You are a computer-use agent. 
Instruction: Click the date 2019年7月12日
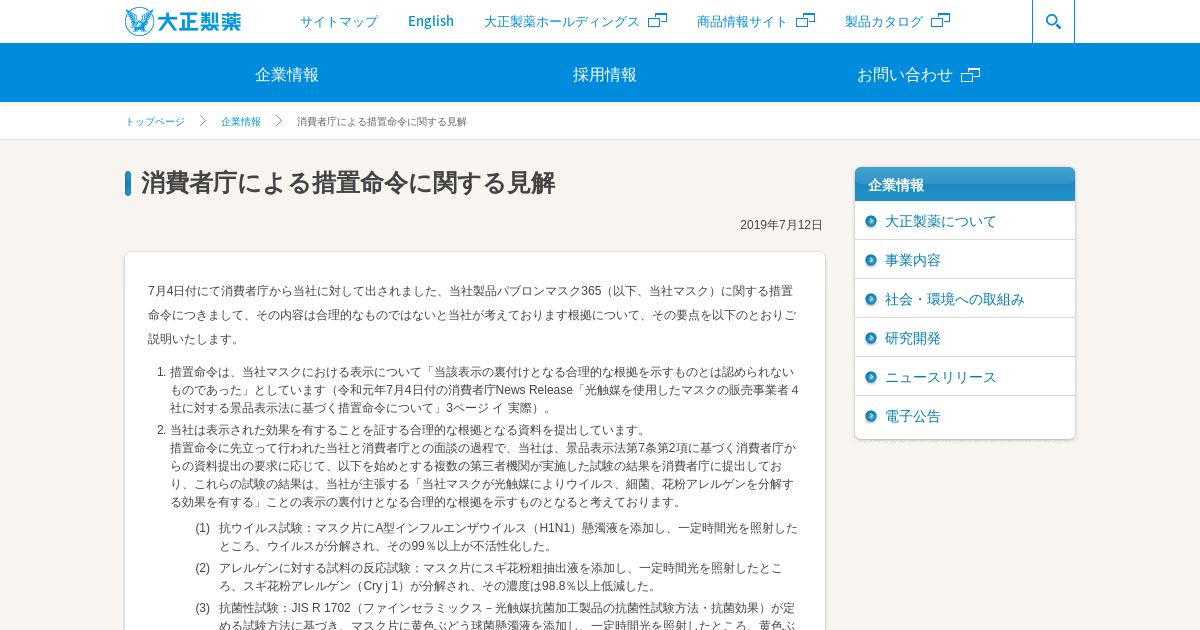pos(781,225)
